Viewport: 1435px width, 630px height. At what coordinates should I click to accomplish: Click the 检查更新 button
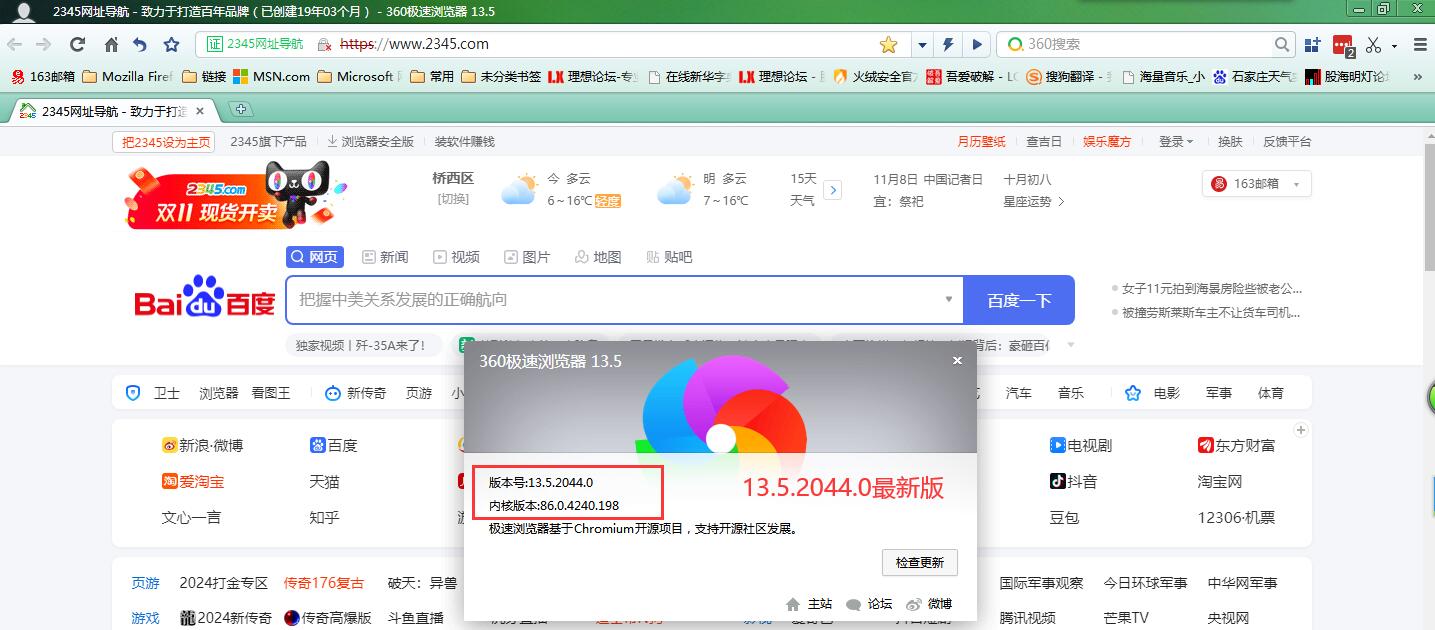click(x=919, y=562)
